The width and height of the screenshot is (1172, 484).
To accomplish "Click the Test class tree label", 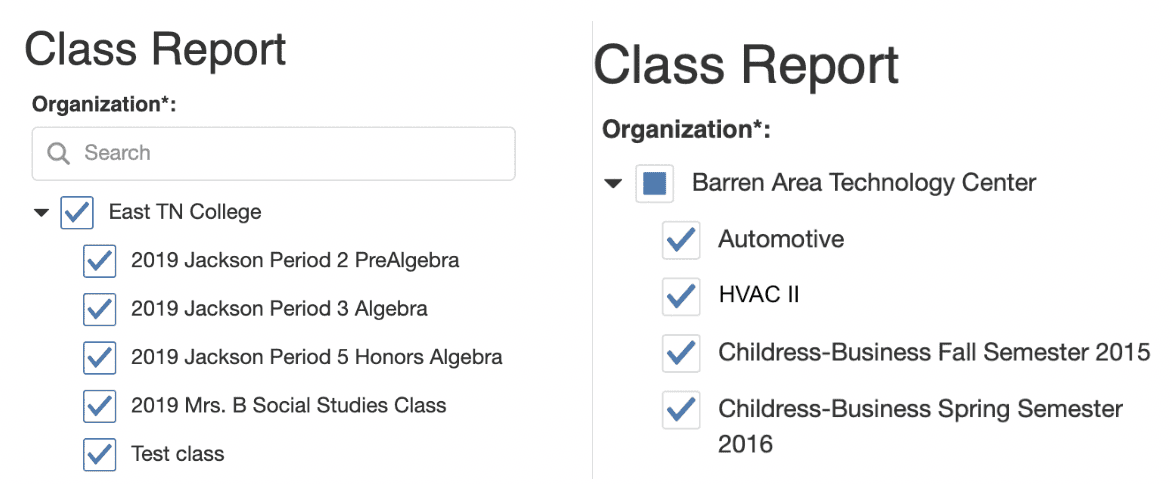I will pyautogui.click(x=177, y=454).
